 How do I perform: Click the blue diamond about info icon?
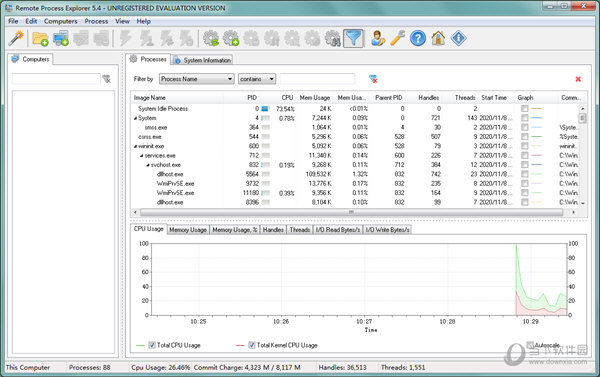click(458, 39)
